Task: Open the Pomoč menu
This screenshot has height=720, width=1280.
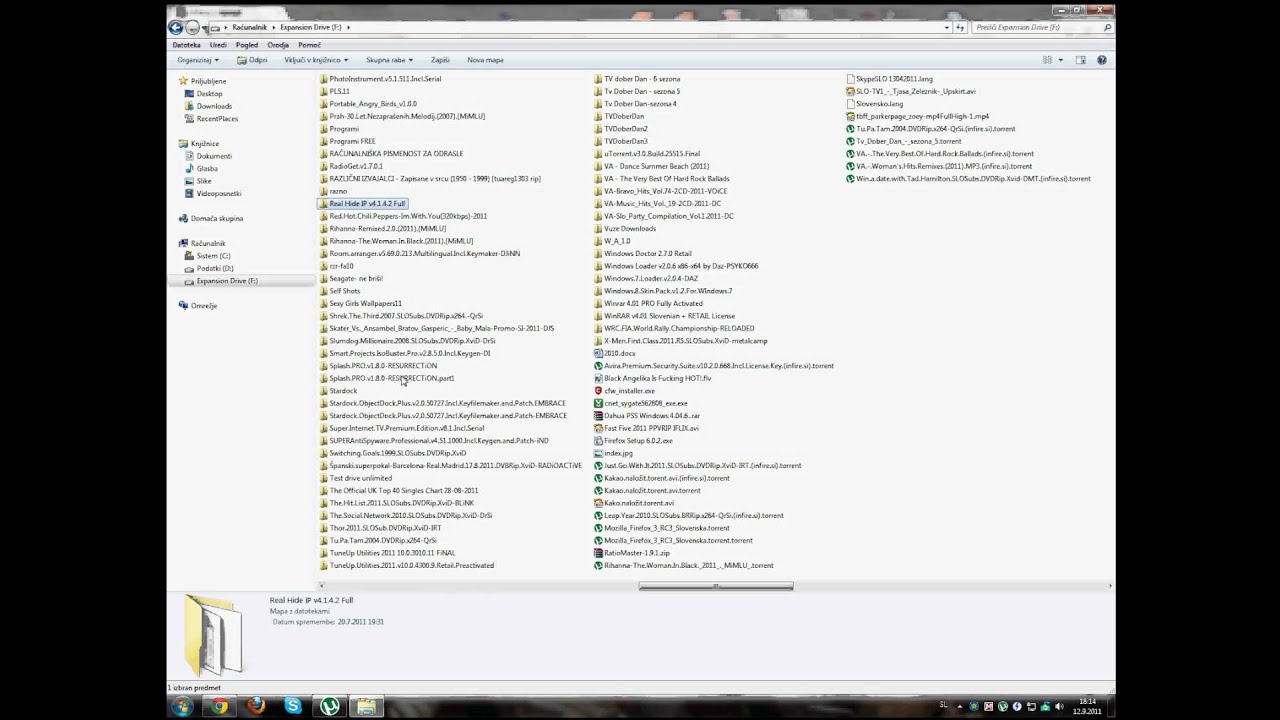Action: 309,45
